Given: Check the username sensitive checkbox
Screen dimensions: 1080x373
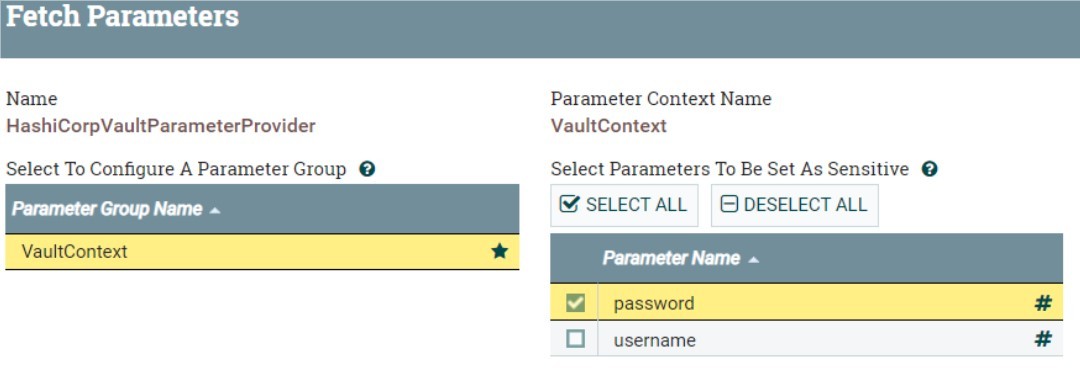Looking at the screenshot, I should pos(575,339).
